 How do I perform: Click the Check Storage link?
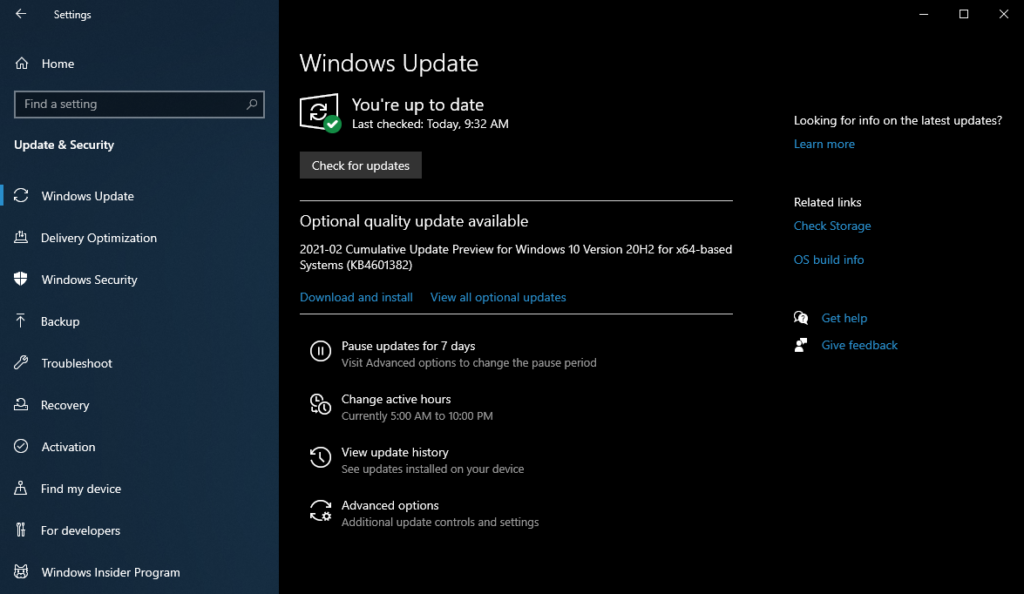point(832,225)
